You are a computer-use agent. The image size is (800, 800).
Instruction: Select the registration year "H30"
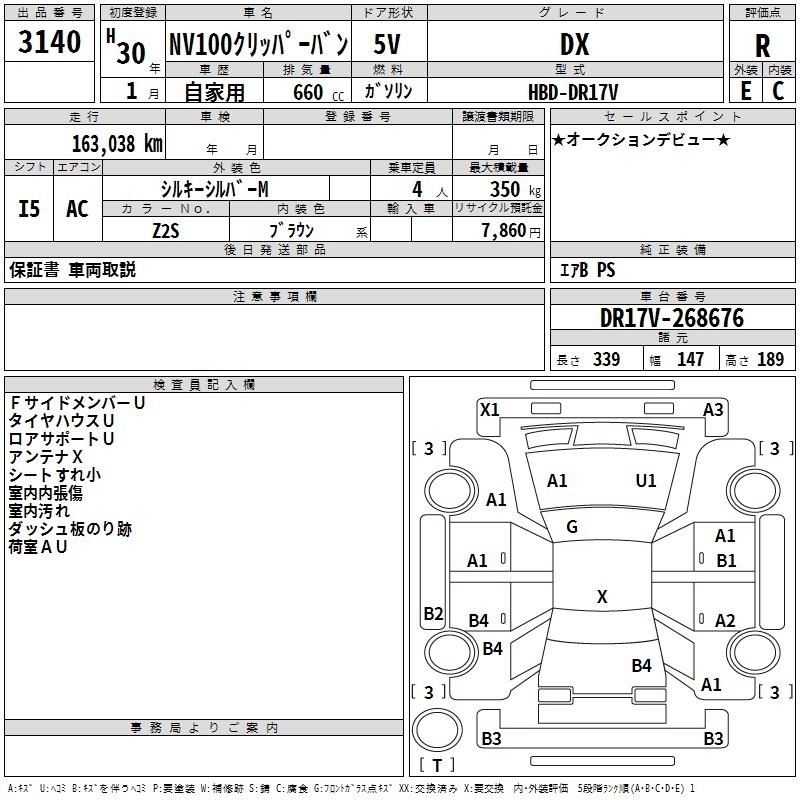pos(127,47)
